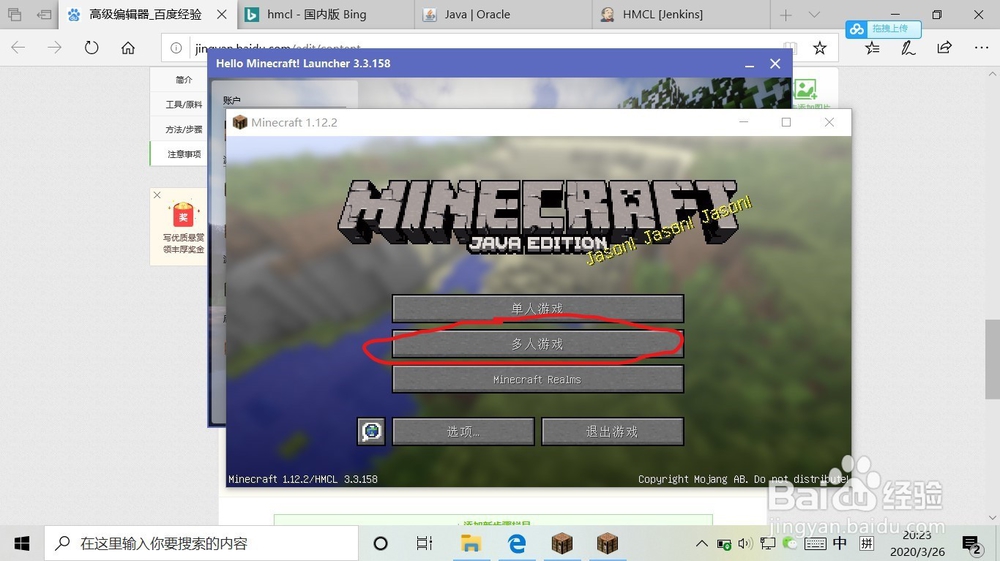Select 方法/步骤 in the editor sidebar
1000x561 pixels.
[184, 129]
